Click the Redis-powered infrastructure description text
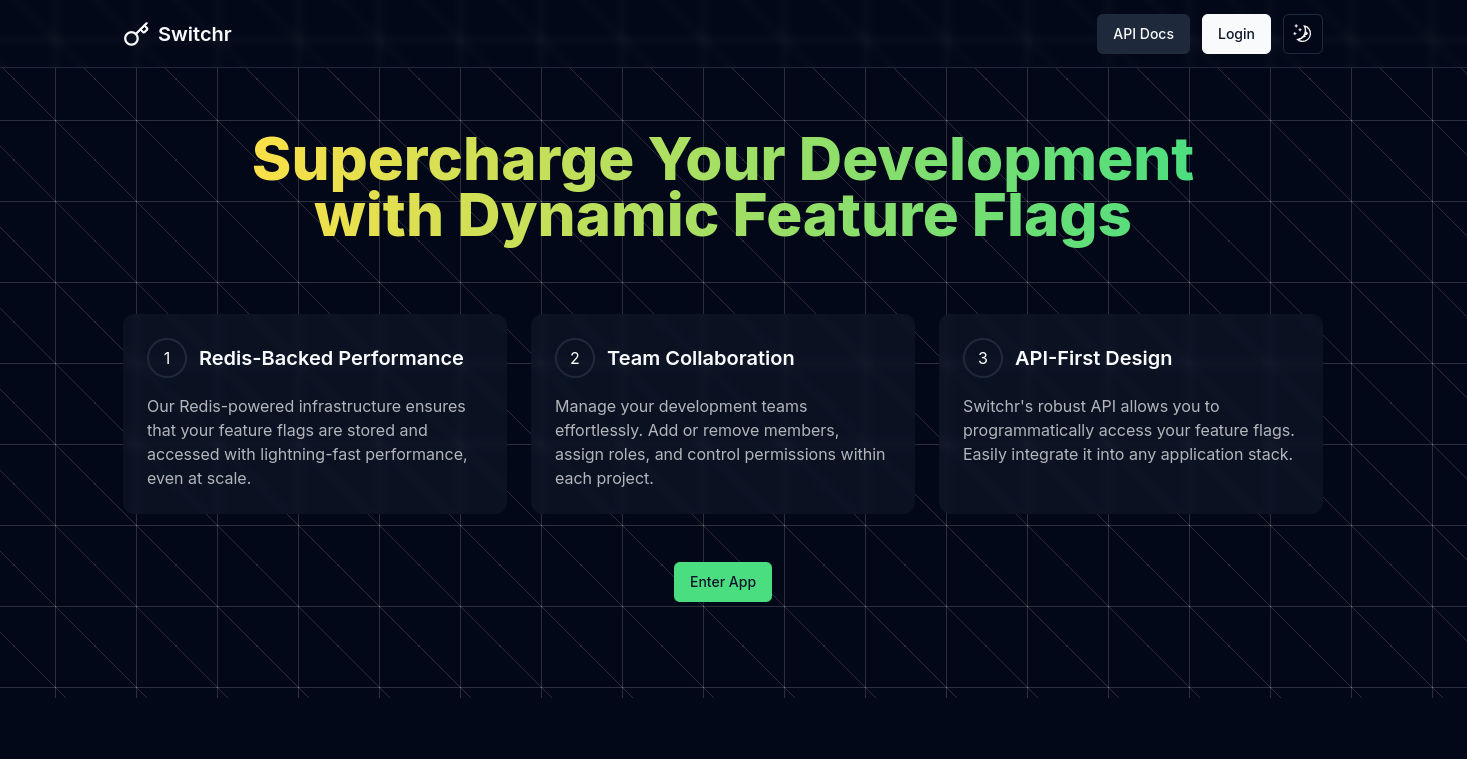Screen dimensions: 1467x759 [x=307, y=442]
